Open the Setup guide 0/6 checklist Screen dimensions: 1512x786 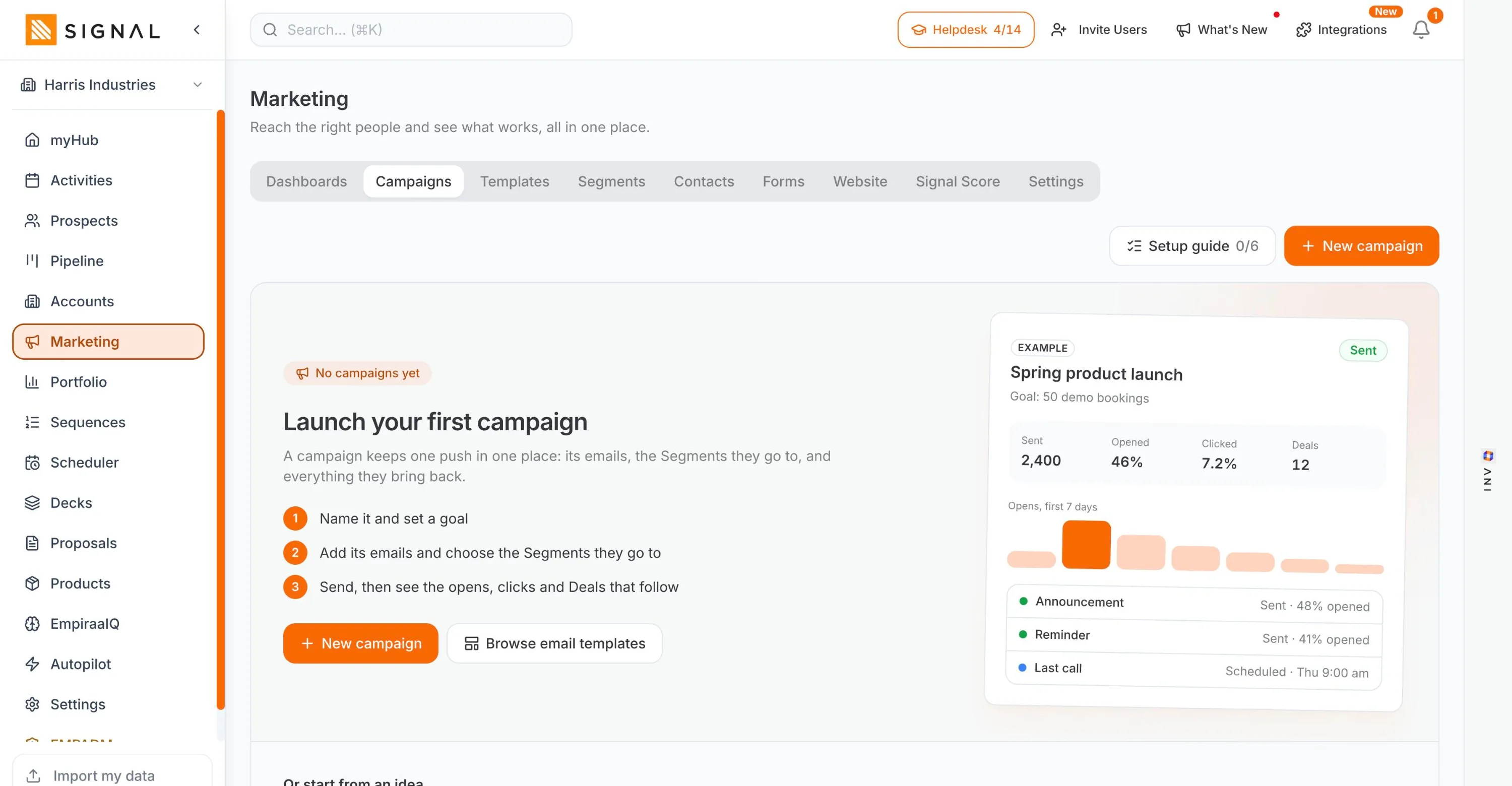[x=1192, y=246]
